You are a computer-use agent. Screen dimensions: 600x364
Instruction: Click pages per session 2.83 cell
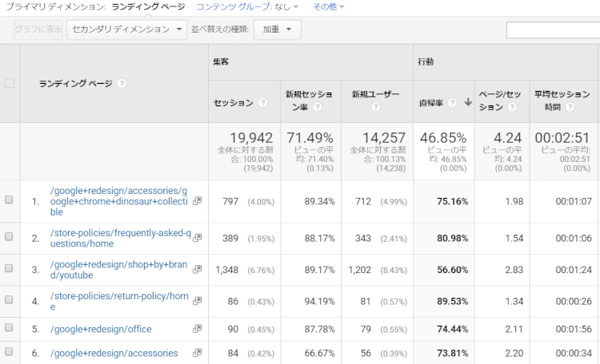[514, 270]
